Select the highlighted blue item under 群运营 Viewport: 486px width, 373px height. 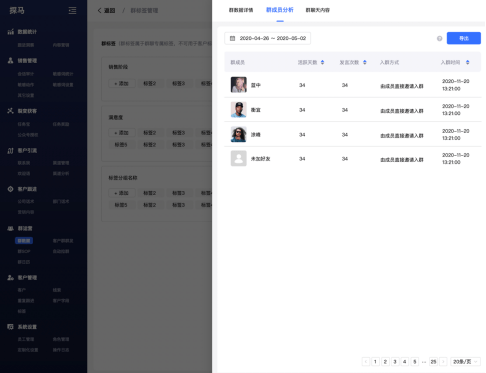[24, 241]
